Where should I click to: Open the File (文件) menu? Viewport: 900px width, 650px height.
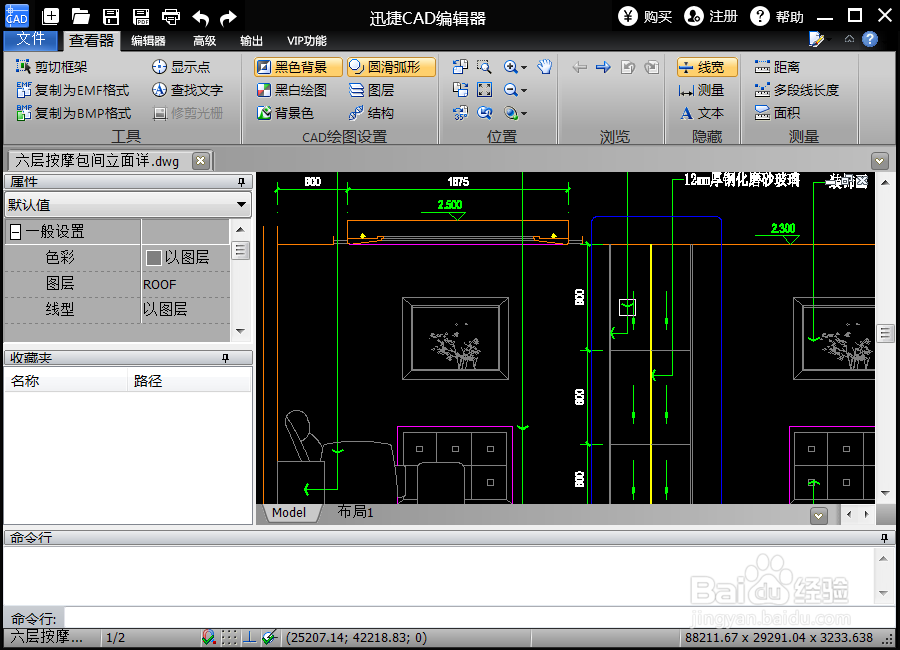tap(30, 39)
